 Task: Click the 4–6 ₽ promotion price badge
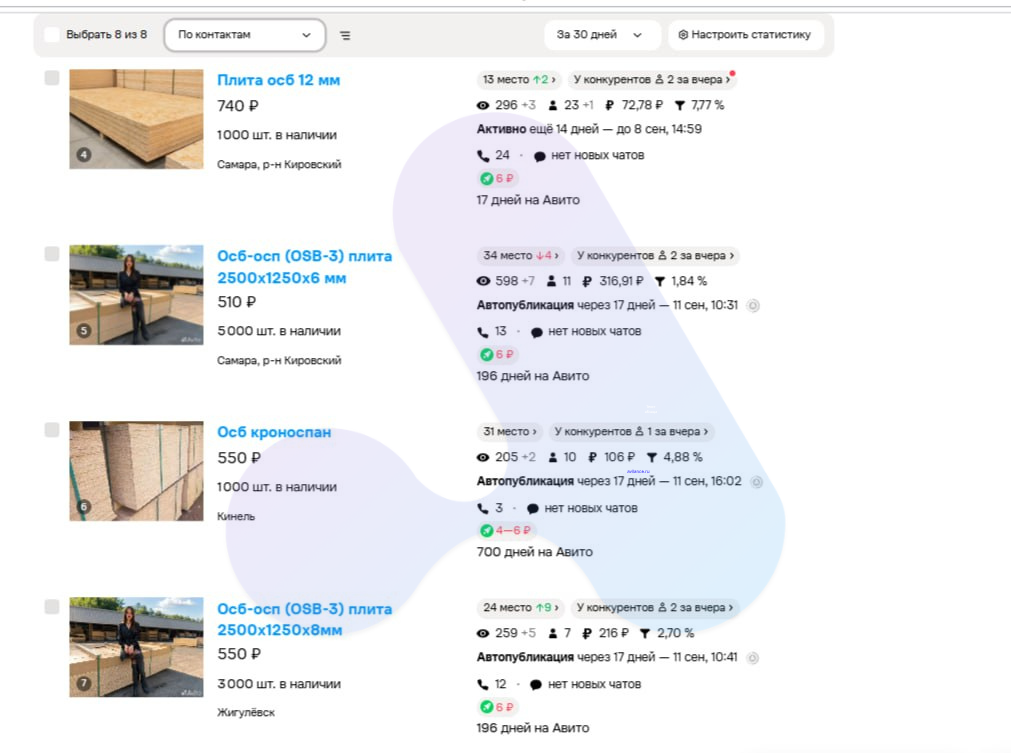(513, 531)
